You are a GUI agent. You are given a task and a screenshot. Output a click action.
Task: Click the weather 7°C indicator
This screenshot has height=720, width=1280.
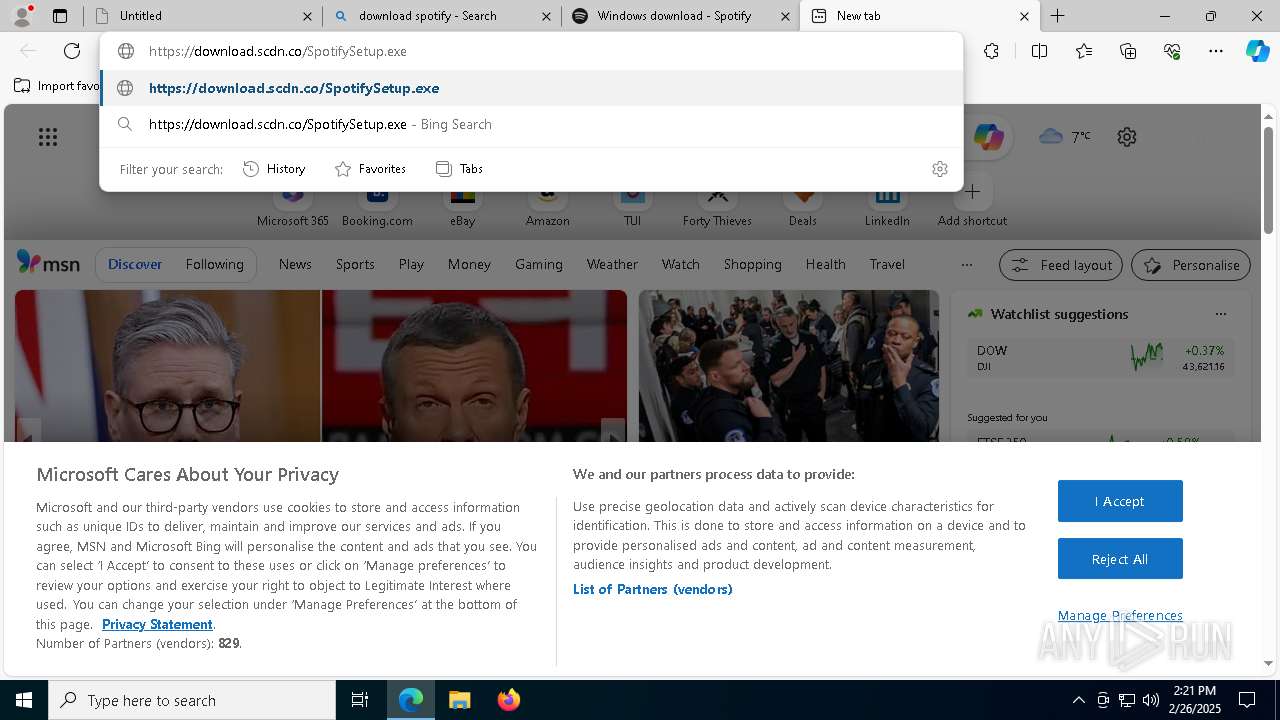1065,136
